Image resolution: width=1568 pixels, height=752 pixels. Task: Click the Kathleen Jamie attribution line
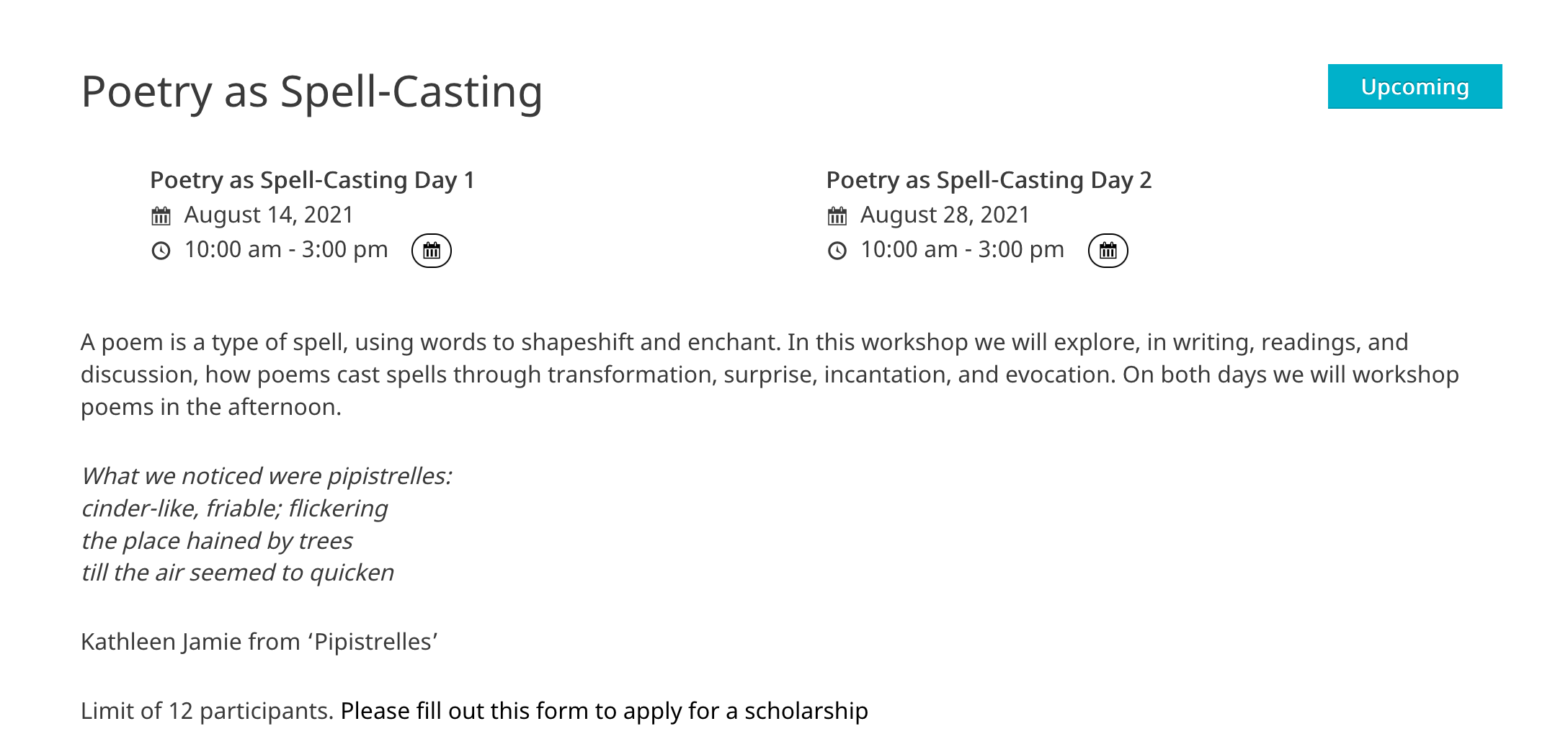click(259, 642)
